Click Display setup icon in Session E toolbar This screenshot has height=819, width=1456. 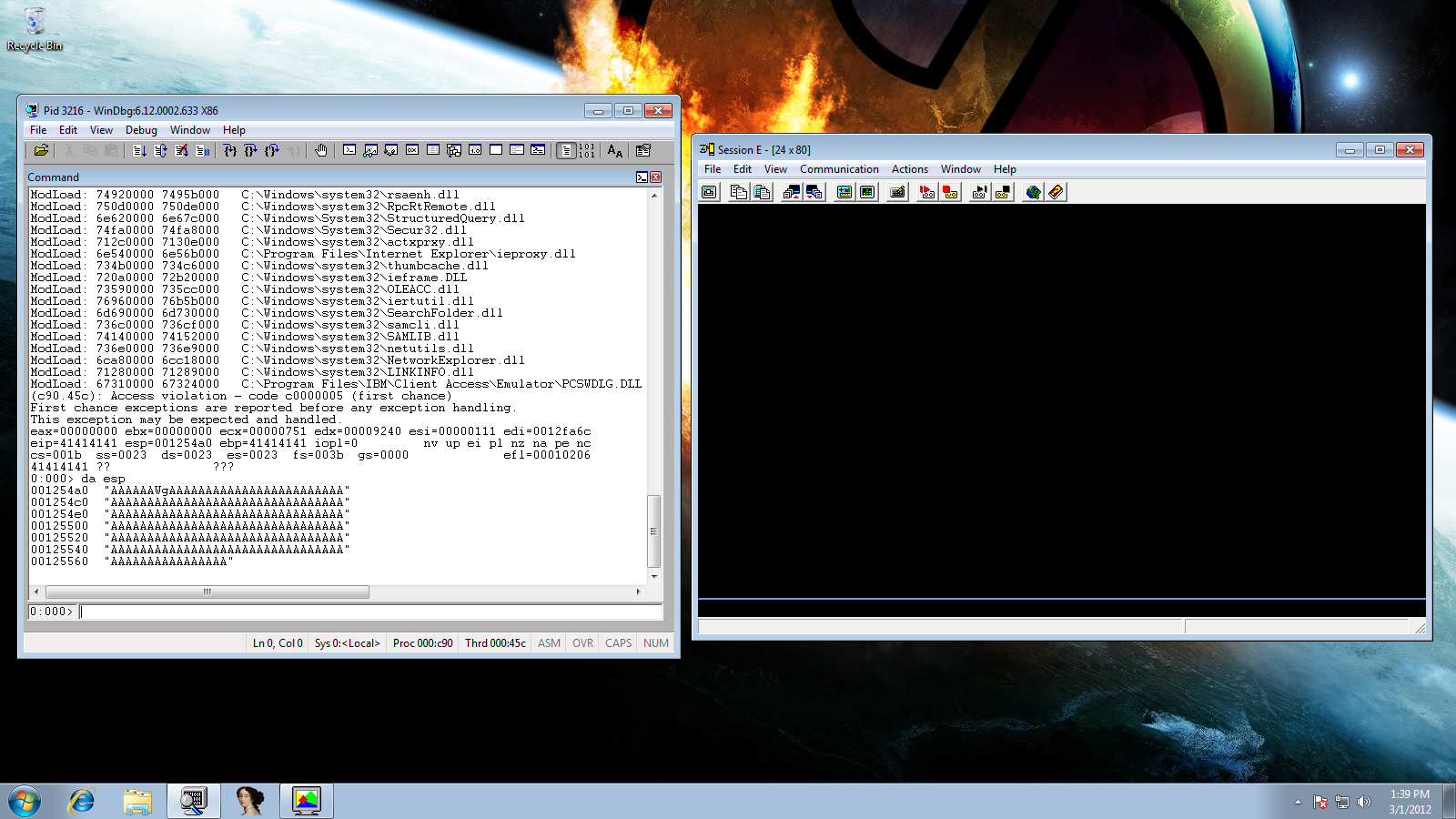coord(844,192)
